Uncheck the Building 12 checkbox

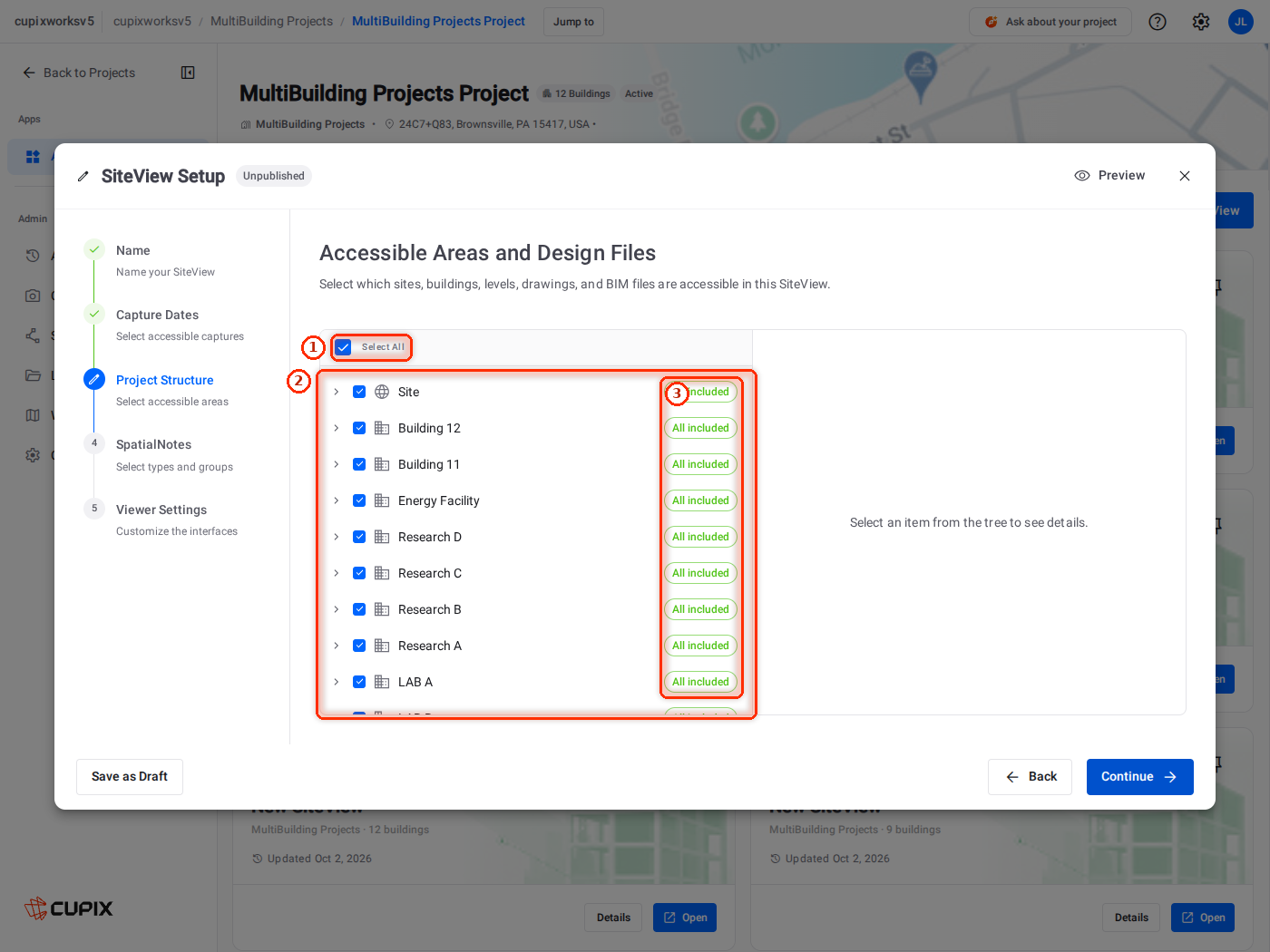[359, 428]
